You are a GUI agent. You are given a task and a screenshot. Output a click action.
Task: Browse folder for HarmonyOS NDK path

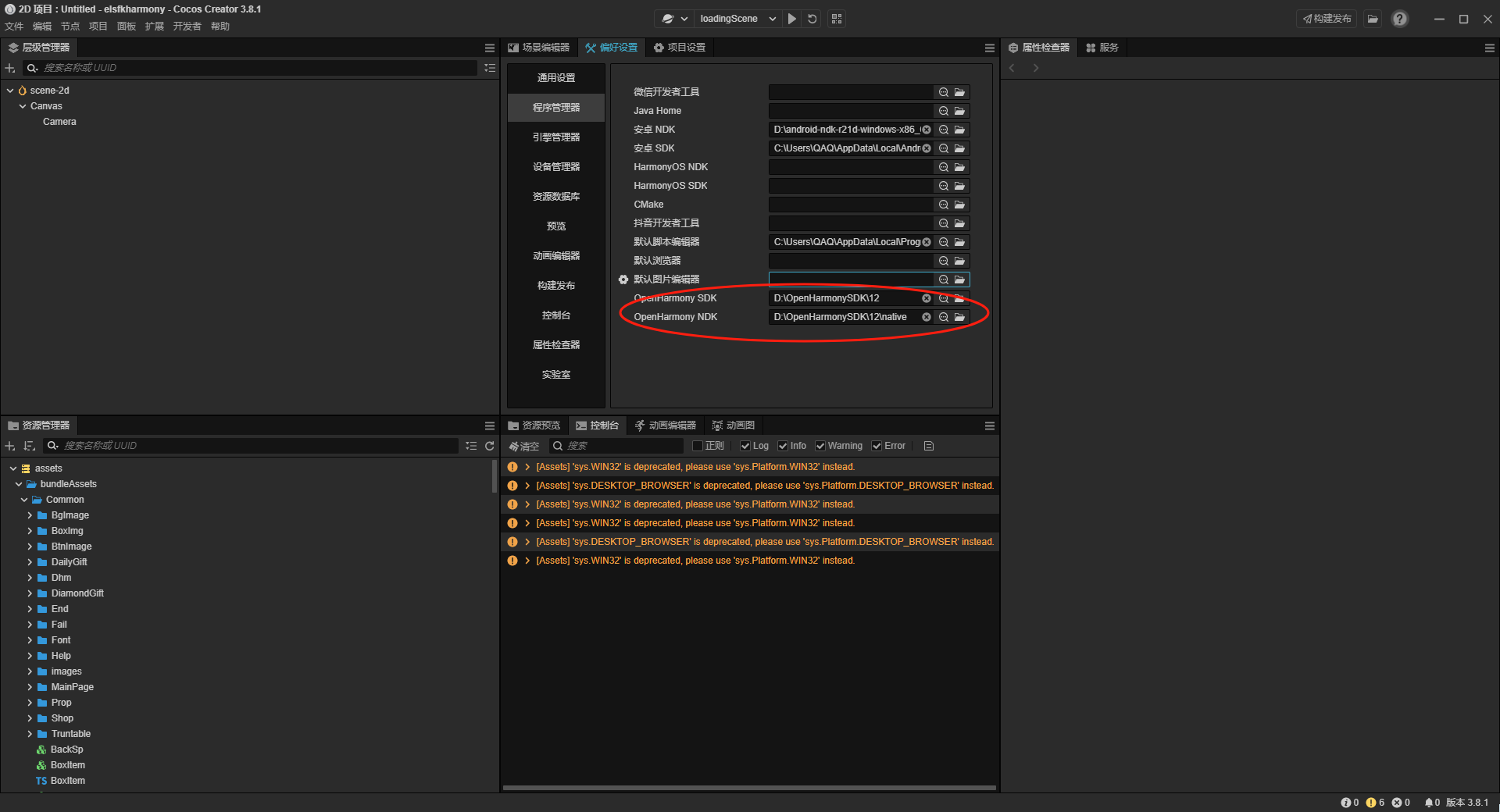click(x=960, y=167)
